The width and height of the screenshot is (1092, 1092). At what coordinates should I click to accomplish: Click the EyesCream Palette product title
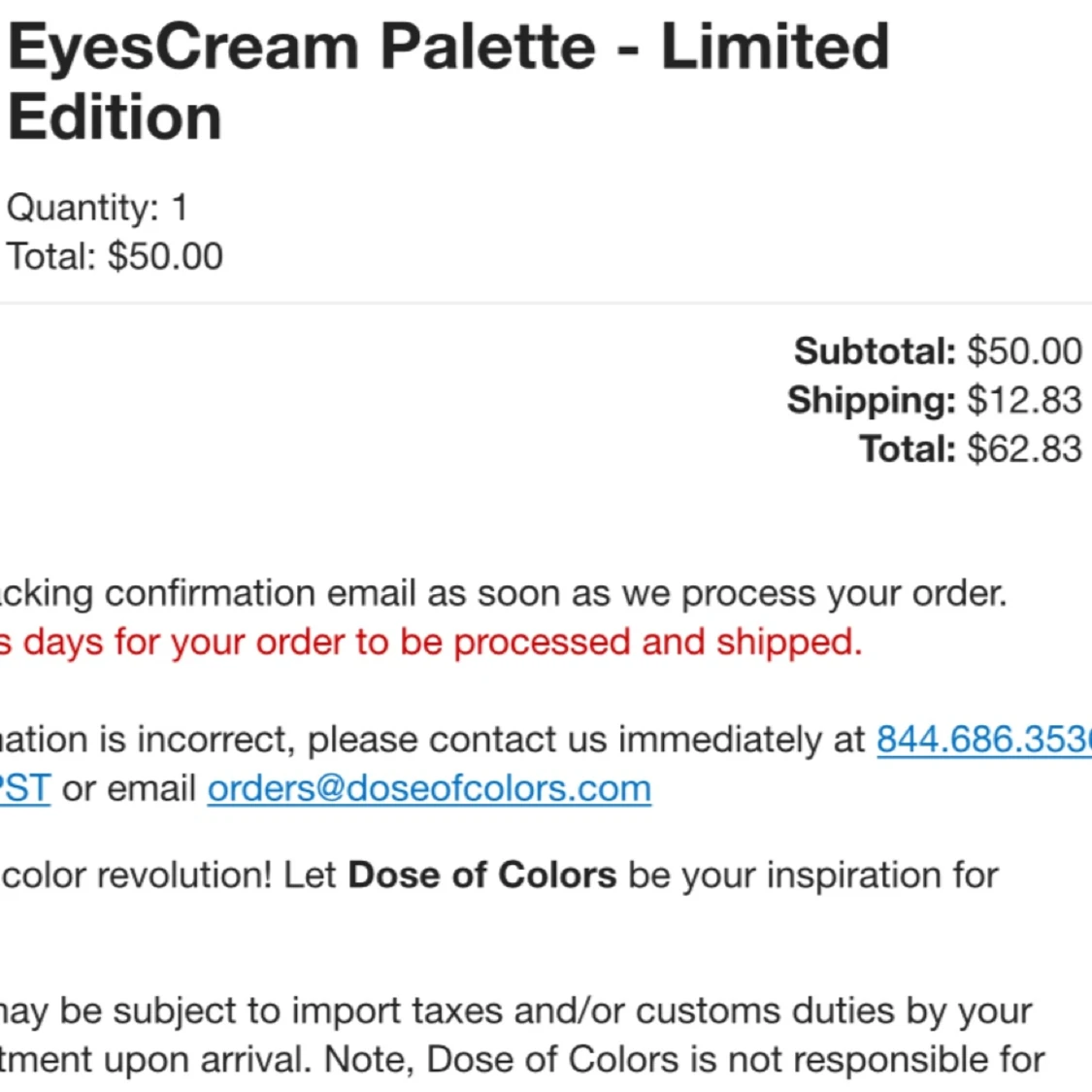coord(447,82)
